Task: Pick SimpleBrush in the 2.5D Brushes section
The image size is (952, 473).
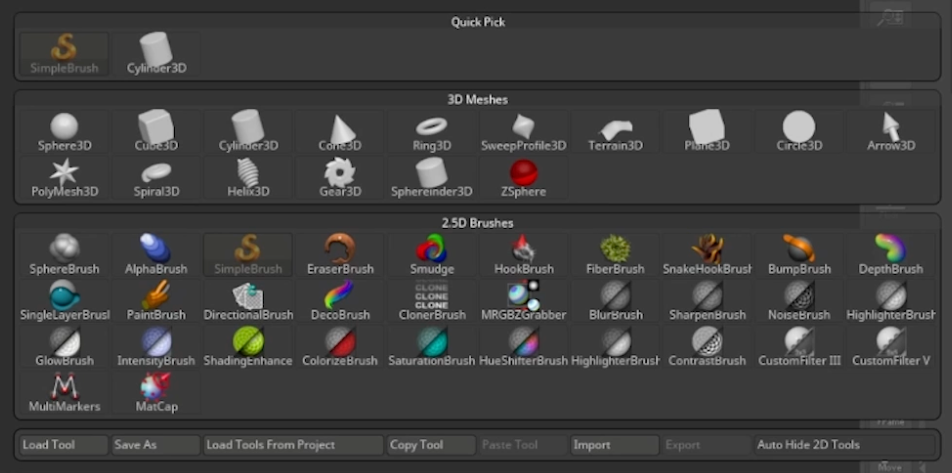Action: point(248,255)
